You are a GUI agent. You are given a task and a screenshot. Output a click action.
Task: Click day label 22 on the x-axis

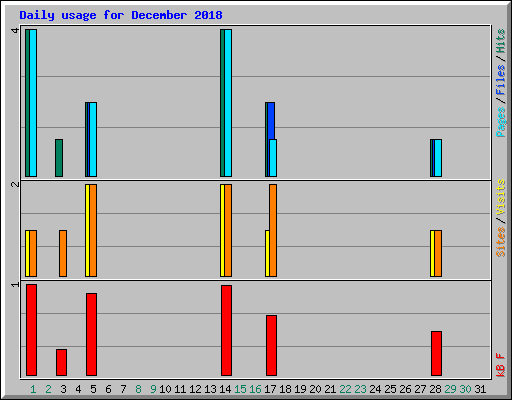[345, 389]
